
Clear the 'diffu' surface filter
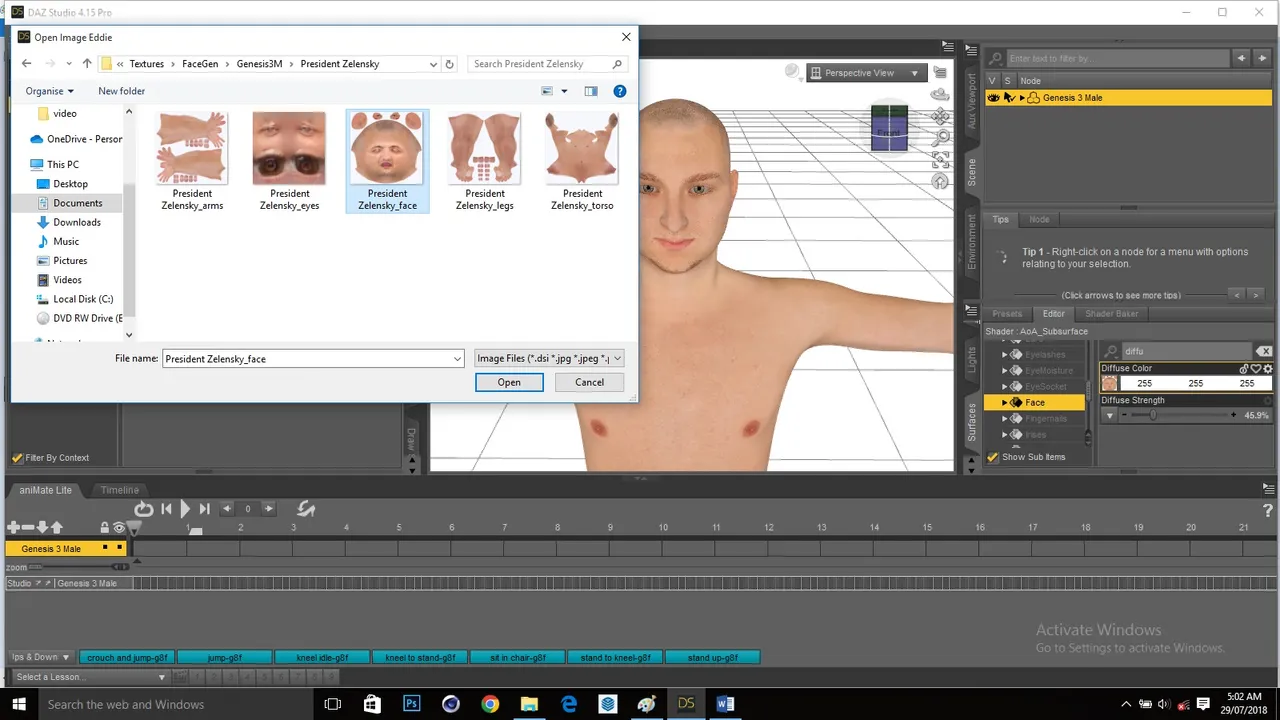1264,351
